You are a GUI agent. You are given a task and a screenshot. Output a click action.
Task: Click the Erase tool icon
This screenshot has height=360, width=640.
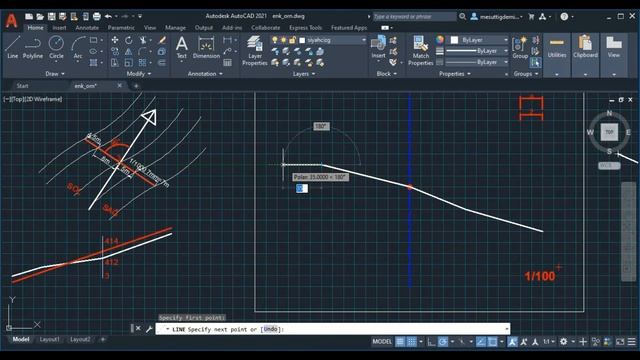(162, 40)
